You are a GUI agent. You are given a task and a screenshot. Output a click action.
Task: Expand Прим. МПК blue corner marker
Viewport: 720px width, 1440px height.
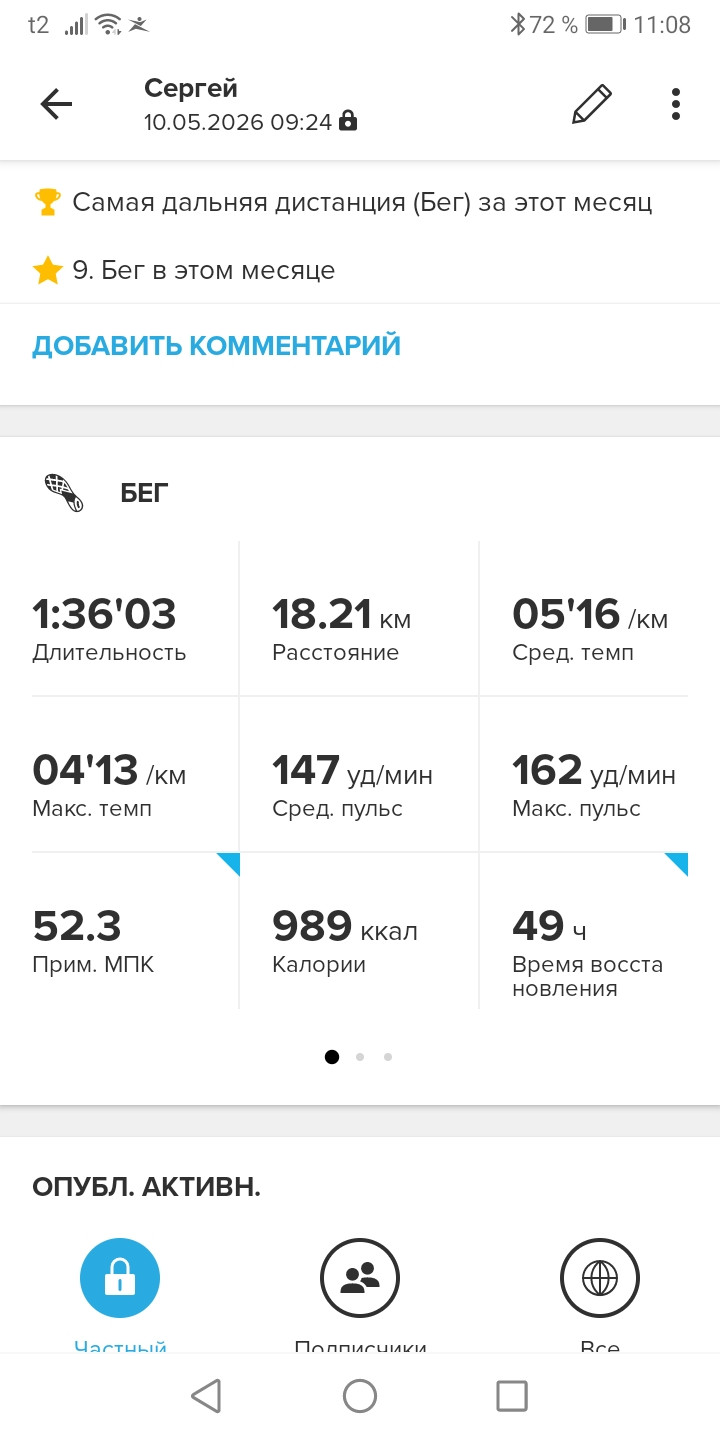(x=228, y=864)
